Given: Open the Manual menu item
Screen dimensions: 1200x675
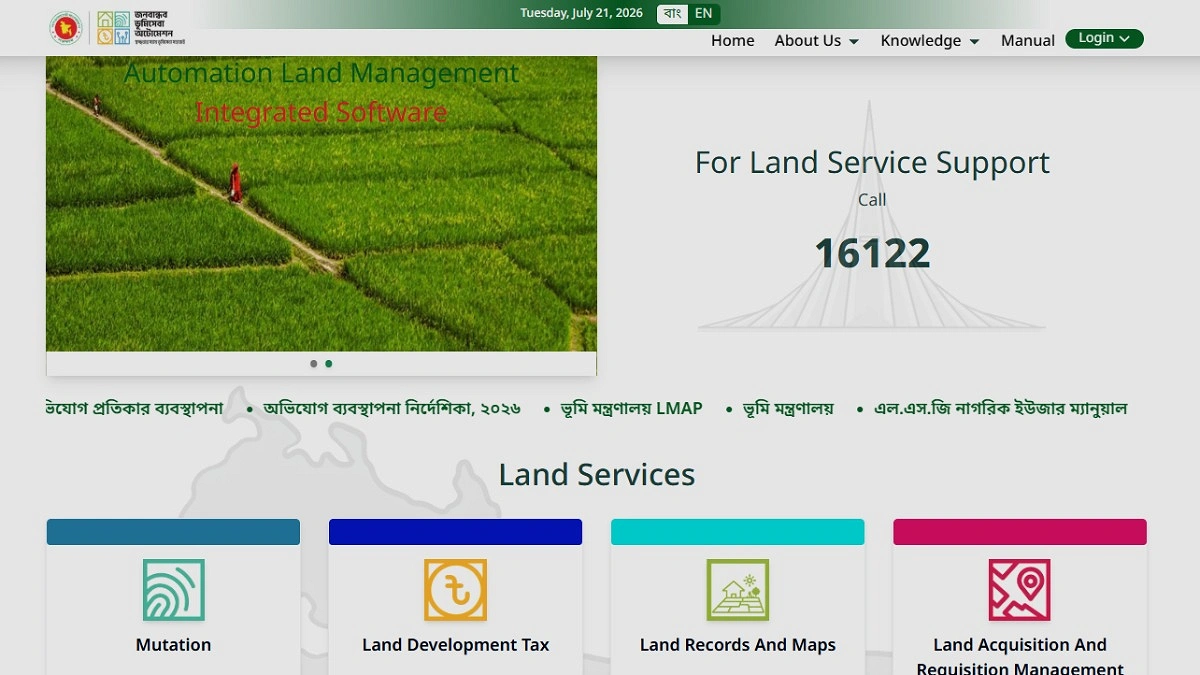Looking at the screenshot, I should [1028, 41].
